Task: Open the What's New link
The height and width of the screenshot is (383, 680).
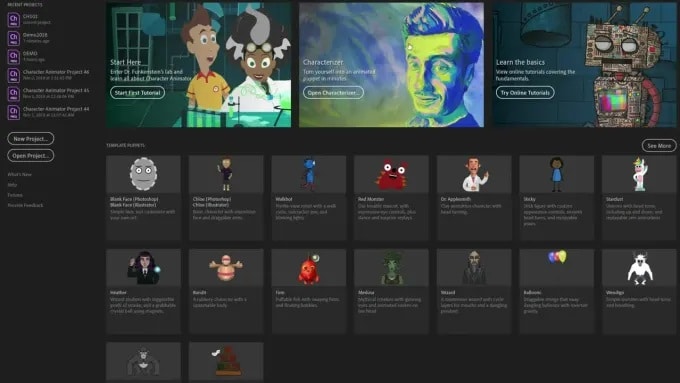Action: pyautogui.click(x=20, y=174)
